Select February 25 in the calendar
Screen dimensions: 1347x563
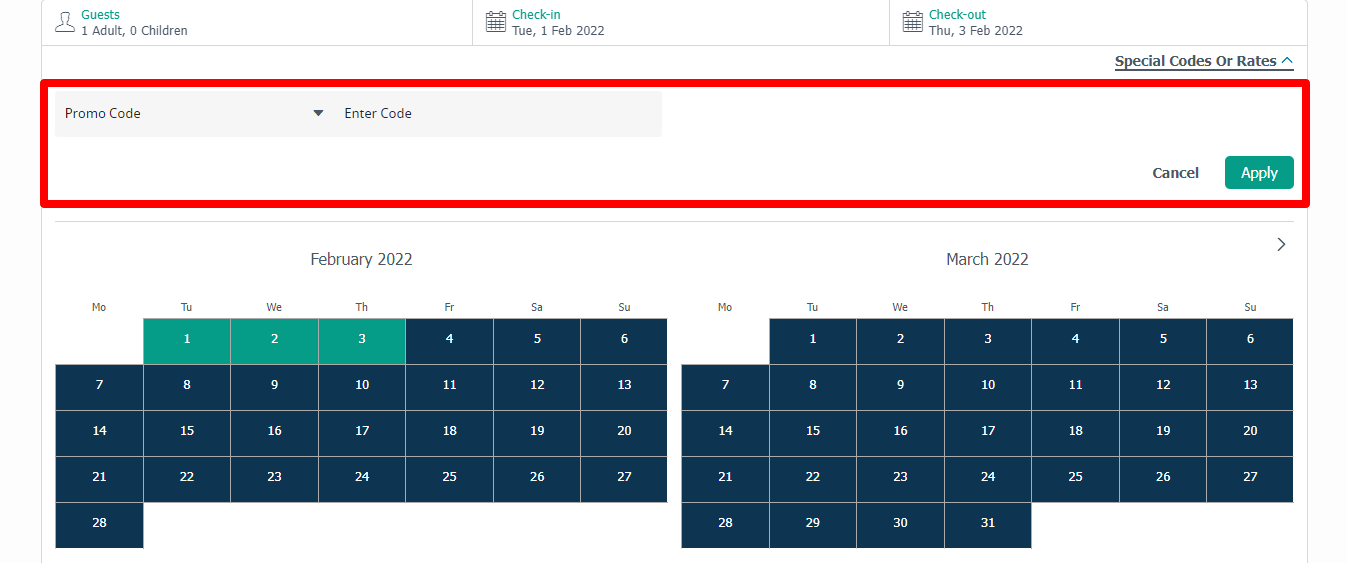[x=450, y=477]
